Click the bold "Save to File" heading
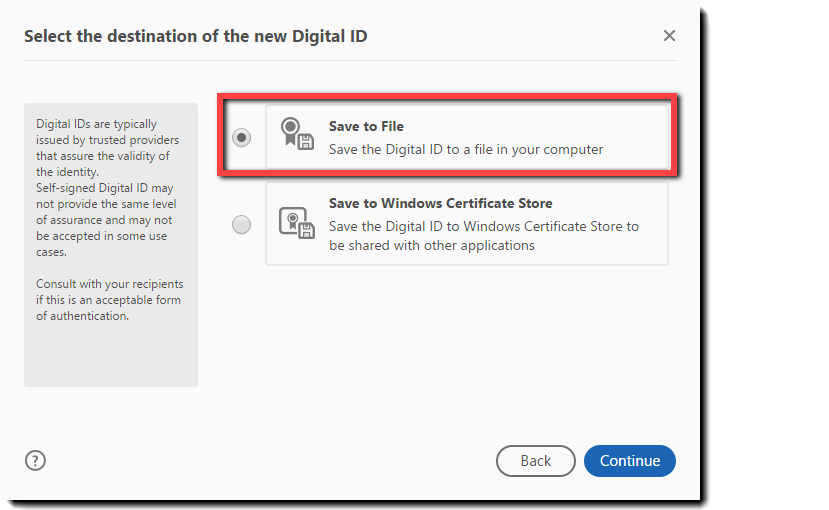The height and width of the screenshot is (510, 829). click(x=366, y=127)
